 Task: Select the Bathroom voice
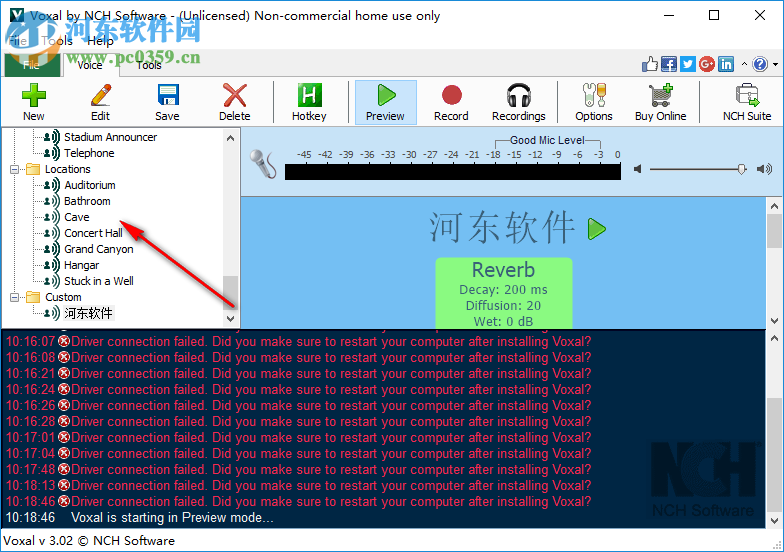(x=88, y=201)
